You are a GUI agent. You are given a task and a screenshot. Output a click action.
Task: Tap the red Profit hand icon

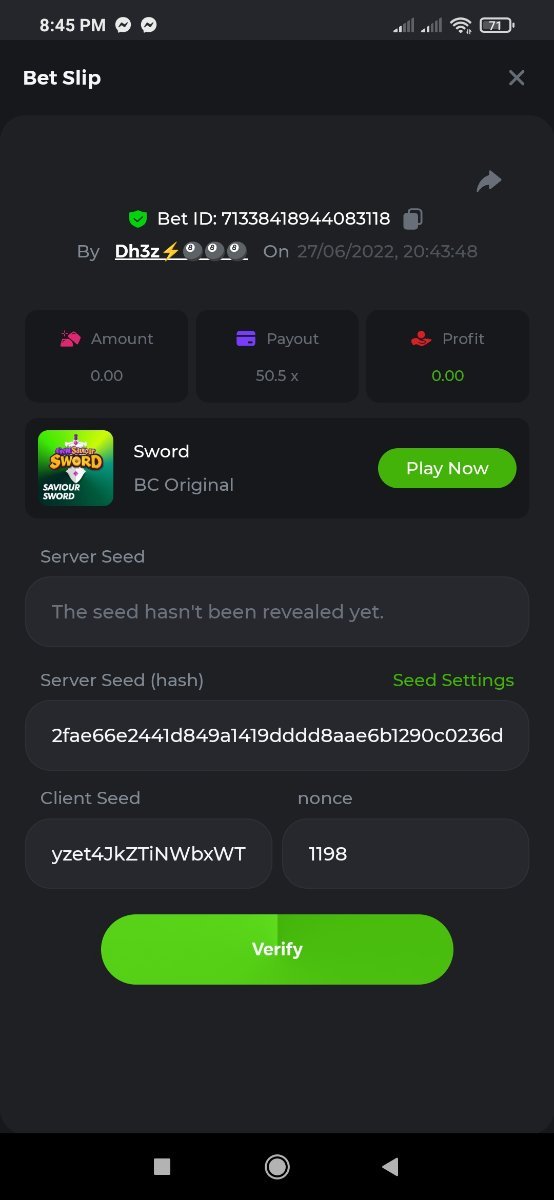(421, 339)
